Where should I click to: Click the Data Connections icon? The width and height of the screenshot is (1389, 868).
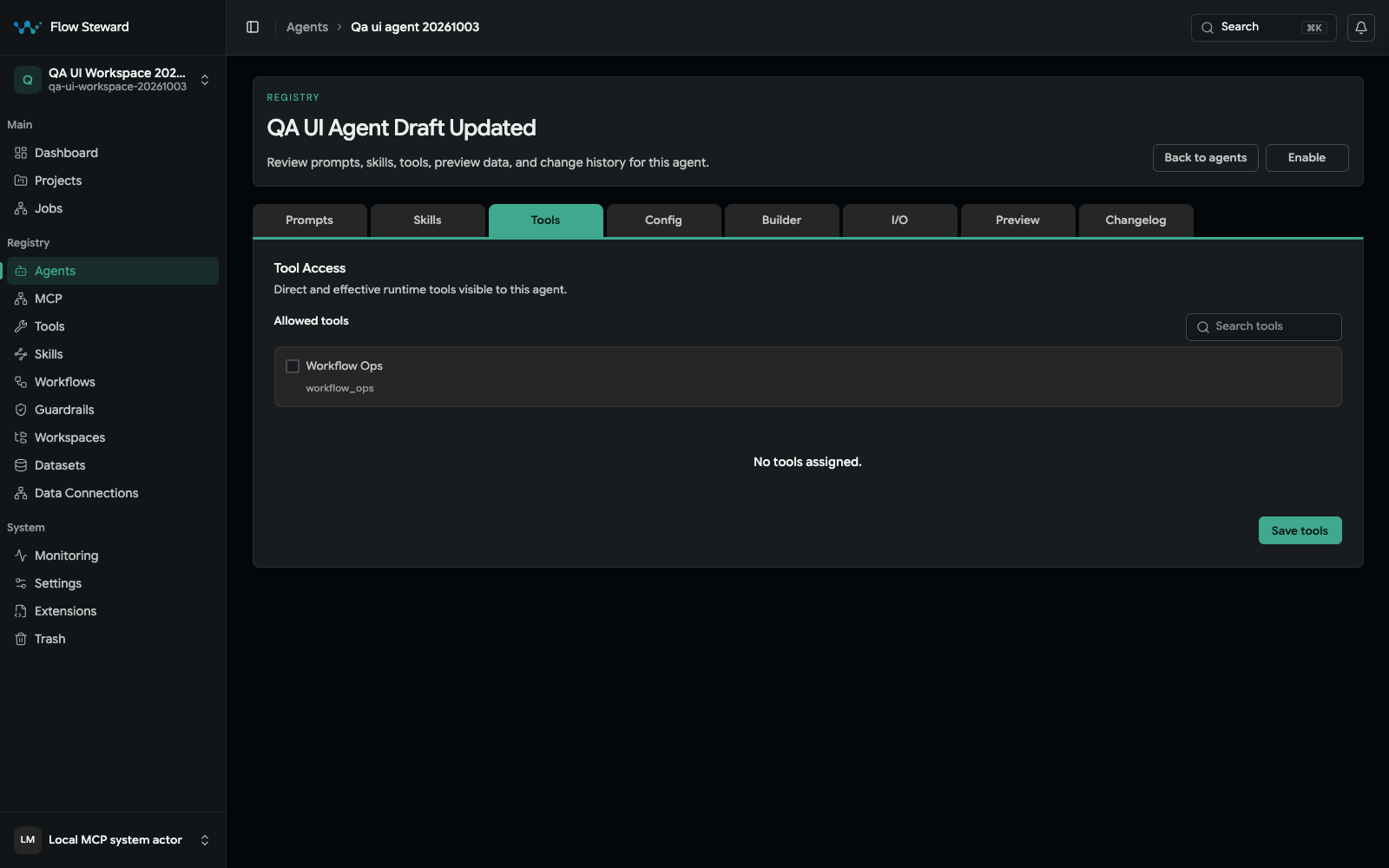pyautogui.click(x=21, y=493)
